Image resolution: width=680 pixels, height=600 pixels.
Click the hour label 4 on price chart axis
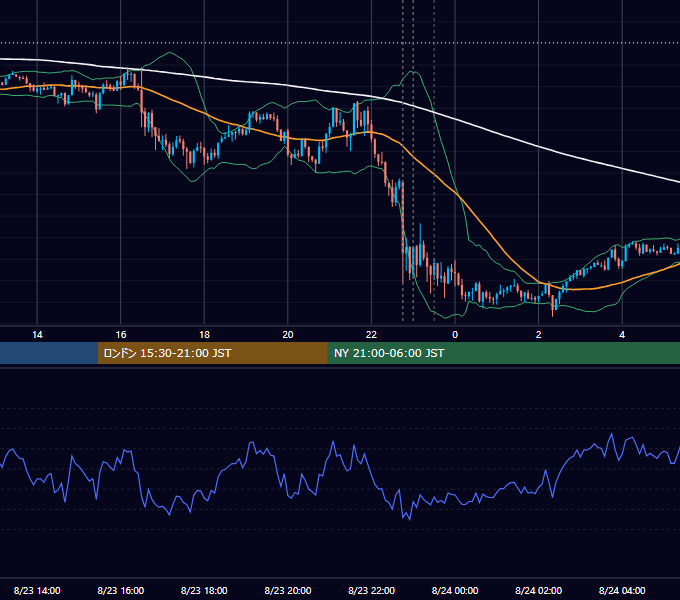point(622,335)
